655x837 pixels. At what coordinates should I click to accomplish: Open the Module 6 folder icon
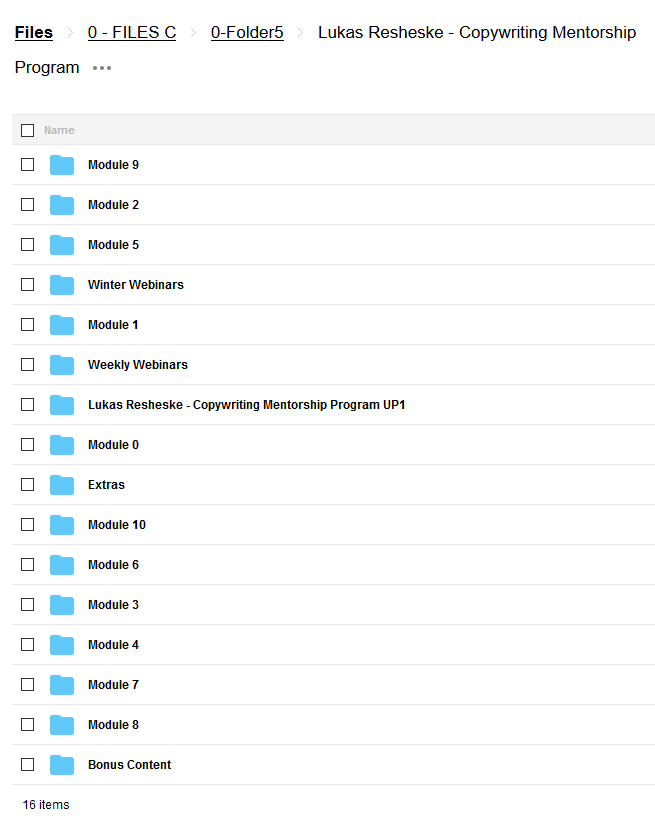(62, 565)
